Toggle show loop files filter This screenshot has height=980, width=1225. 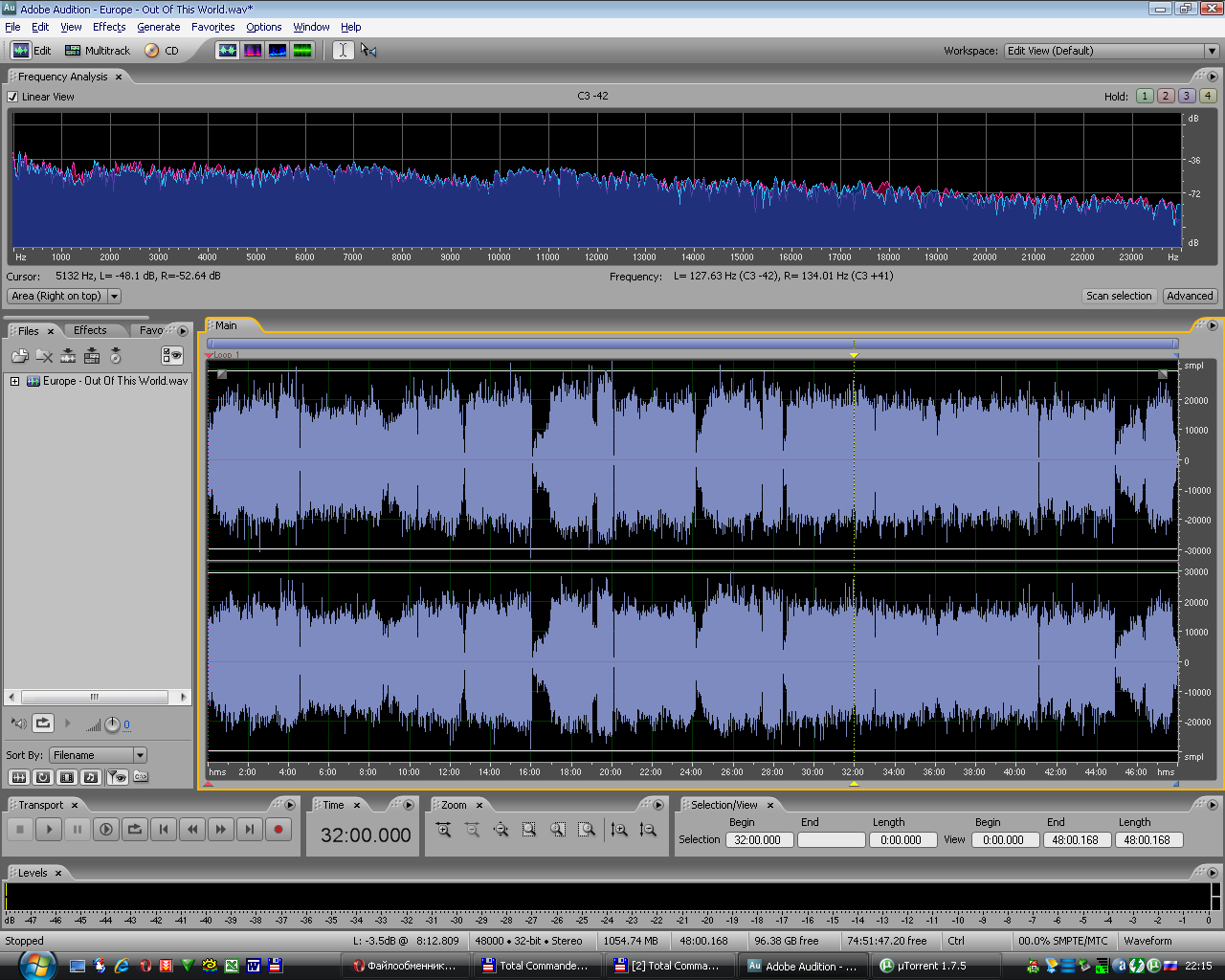(x=43, y=777)
